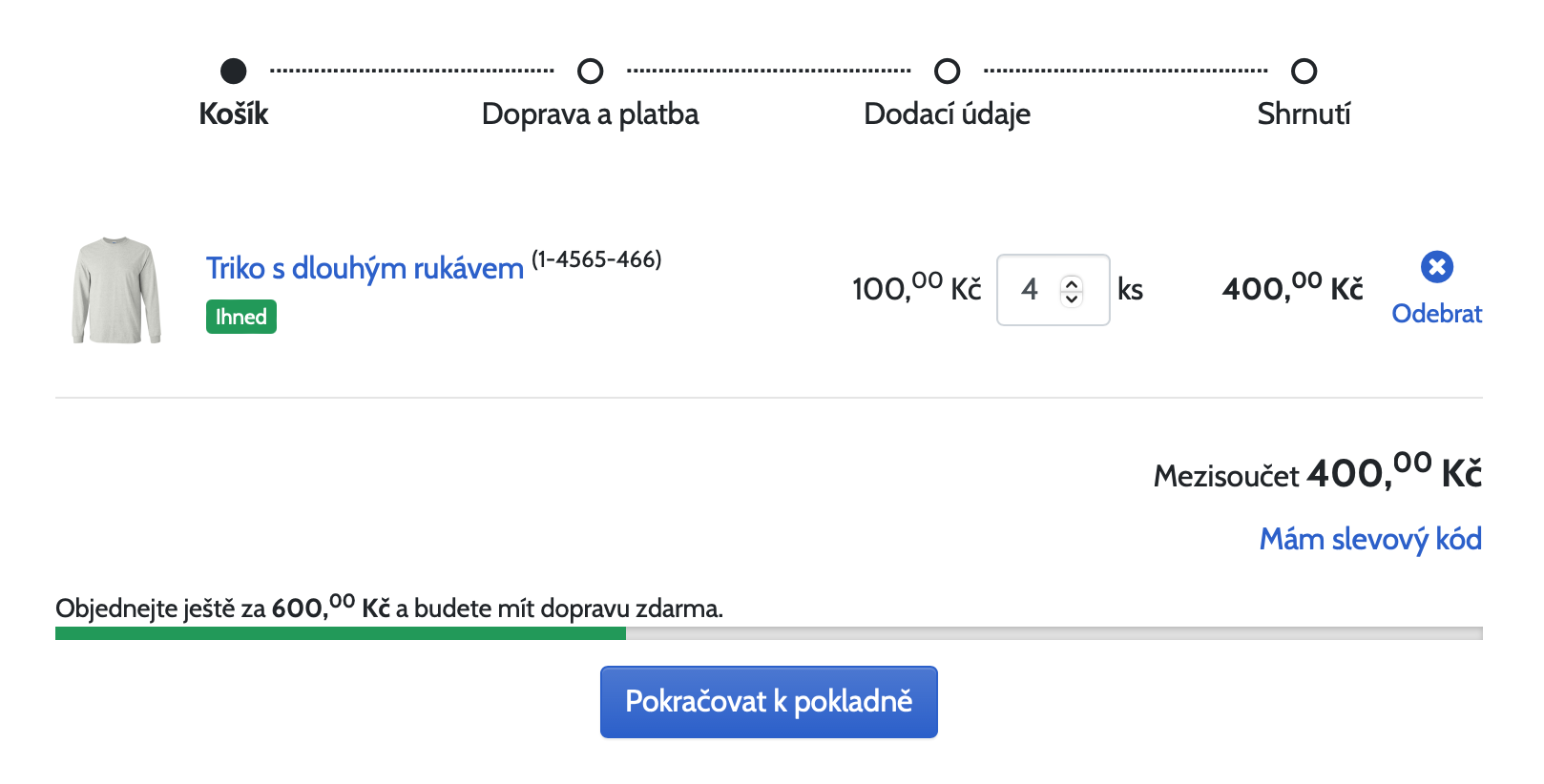Expand the Mám slevový kód option
The width and height of the screenshot is (1544, 784).
pos(1370,540)
